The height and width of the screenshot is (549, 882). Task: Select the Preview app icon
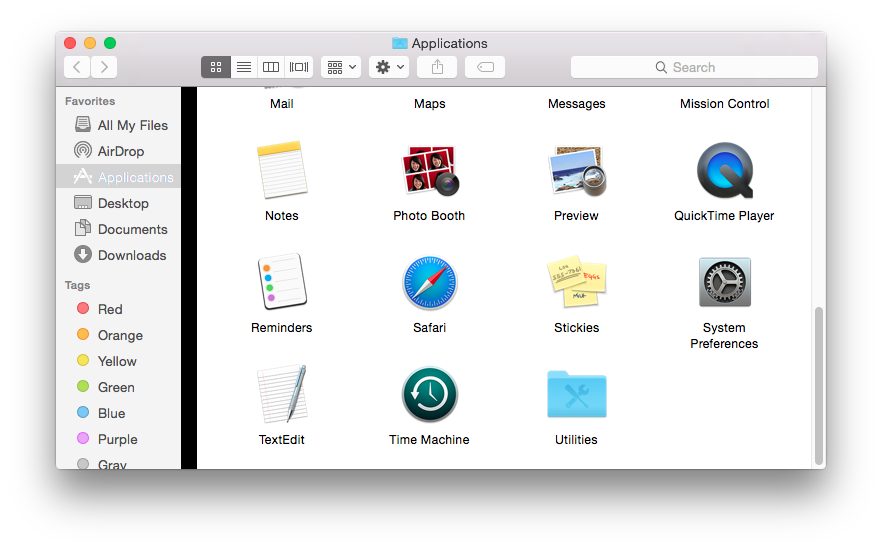[577, 170]
